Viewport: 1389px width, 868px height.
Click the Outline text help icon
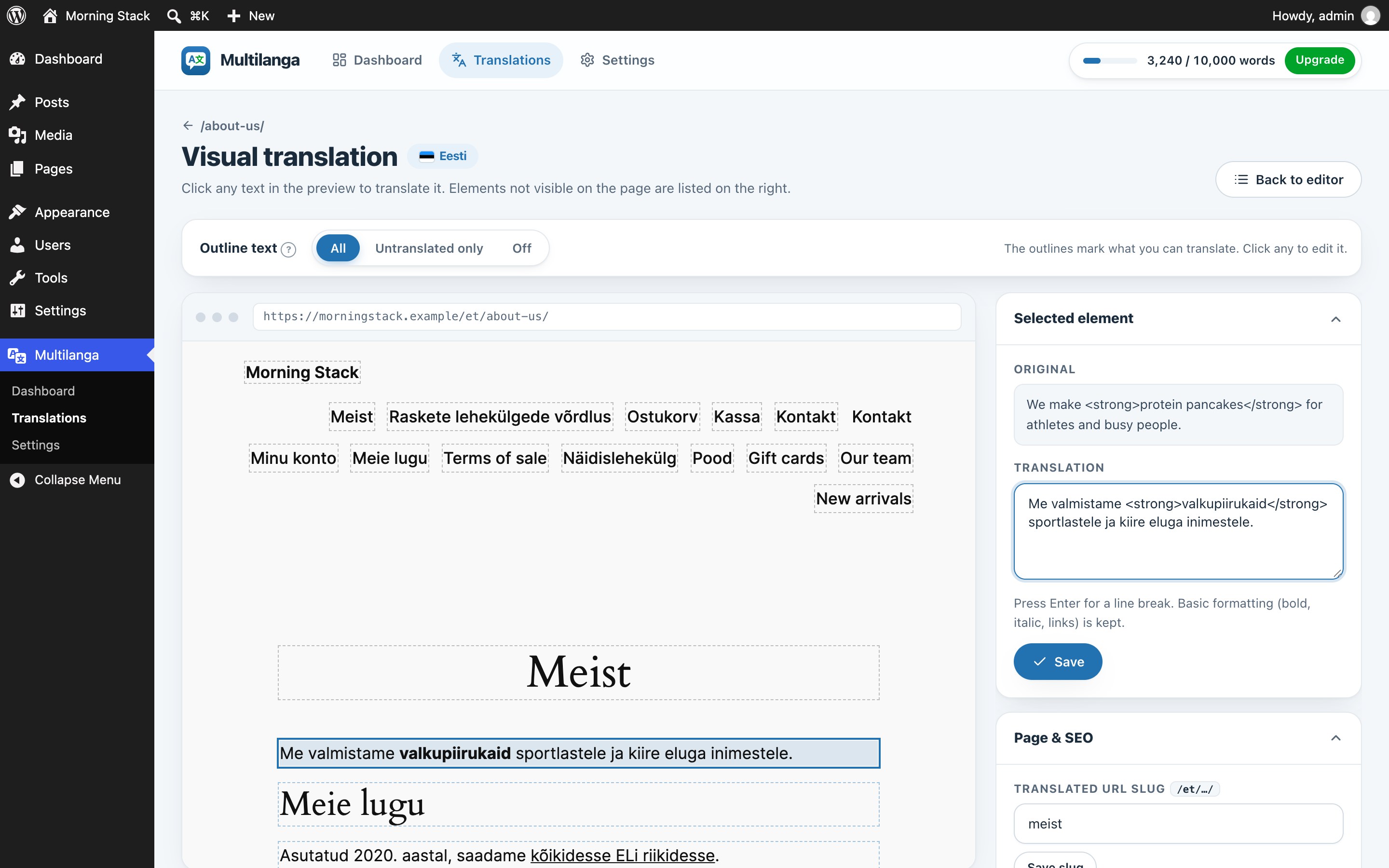[x=289, y=249]
